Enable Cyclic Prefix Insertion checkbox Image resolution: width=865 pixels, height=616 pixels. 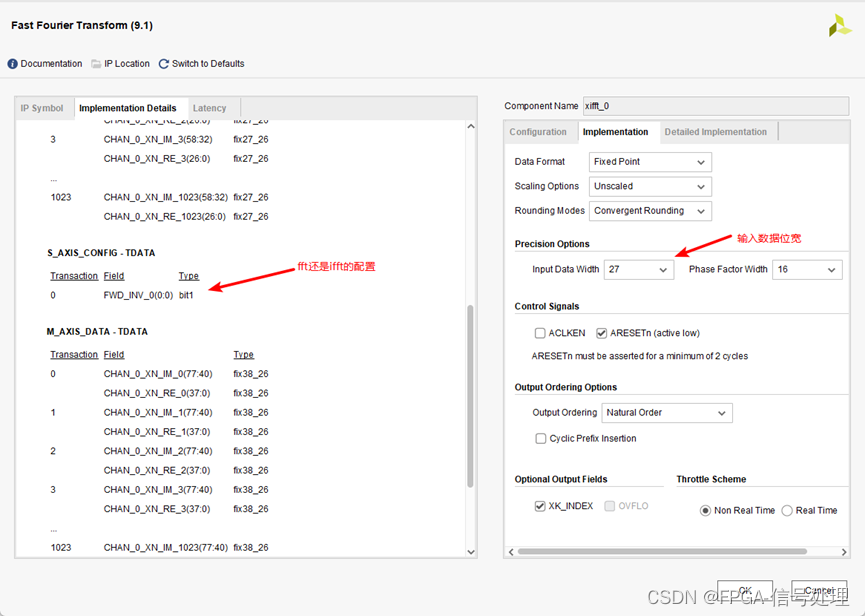[x=541, y=438]
